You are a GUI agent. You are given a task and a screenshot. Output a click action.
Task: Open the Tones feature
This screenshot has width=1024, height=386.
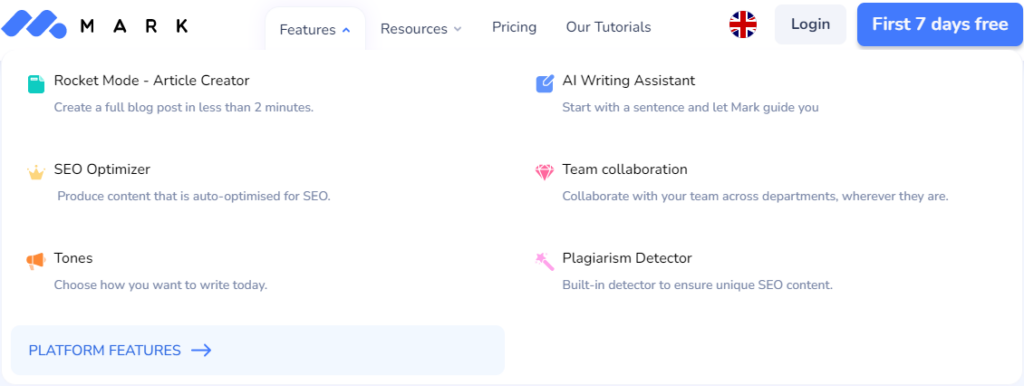73,259
